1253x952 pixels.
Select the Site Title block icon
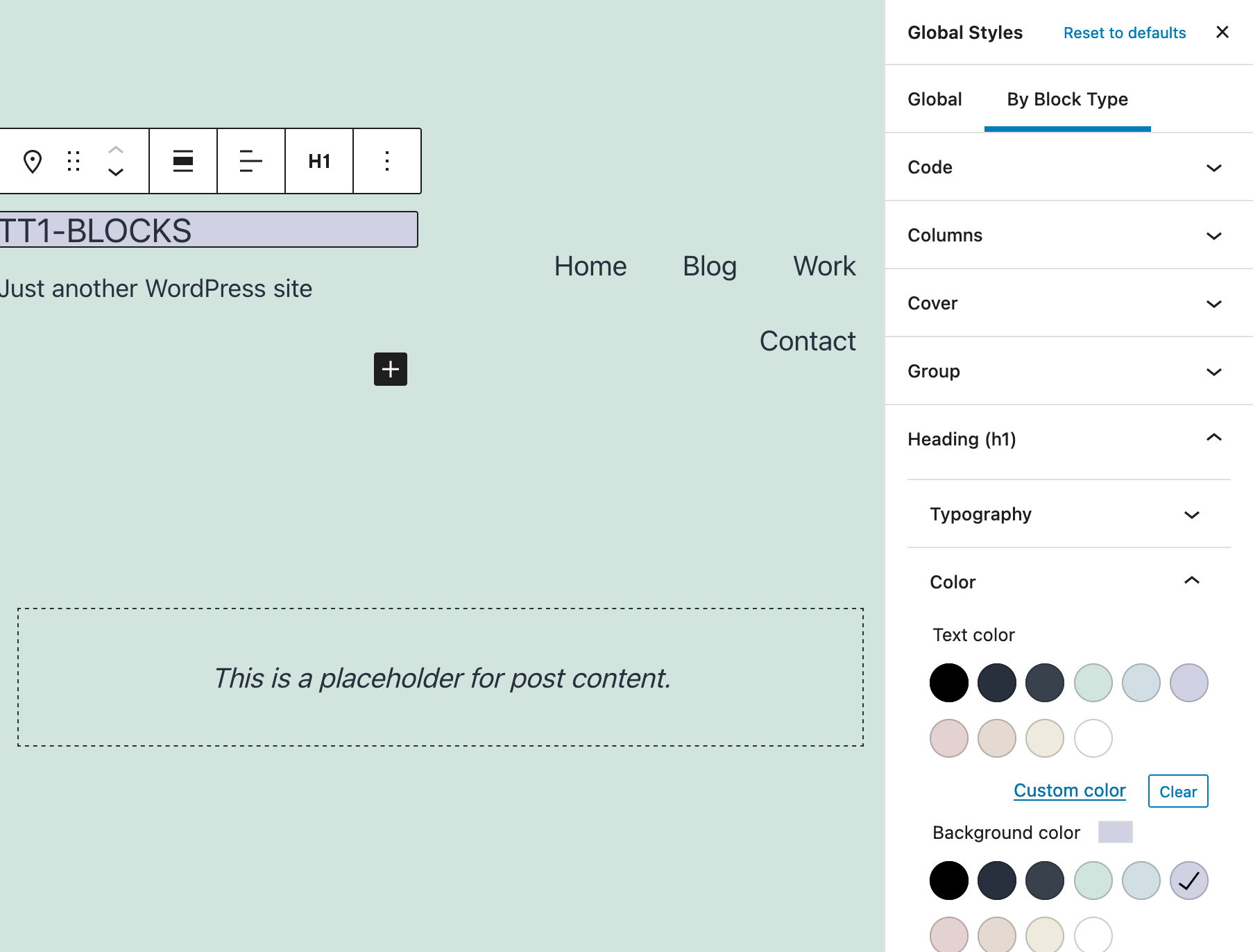pos(33,161)
